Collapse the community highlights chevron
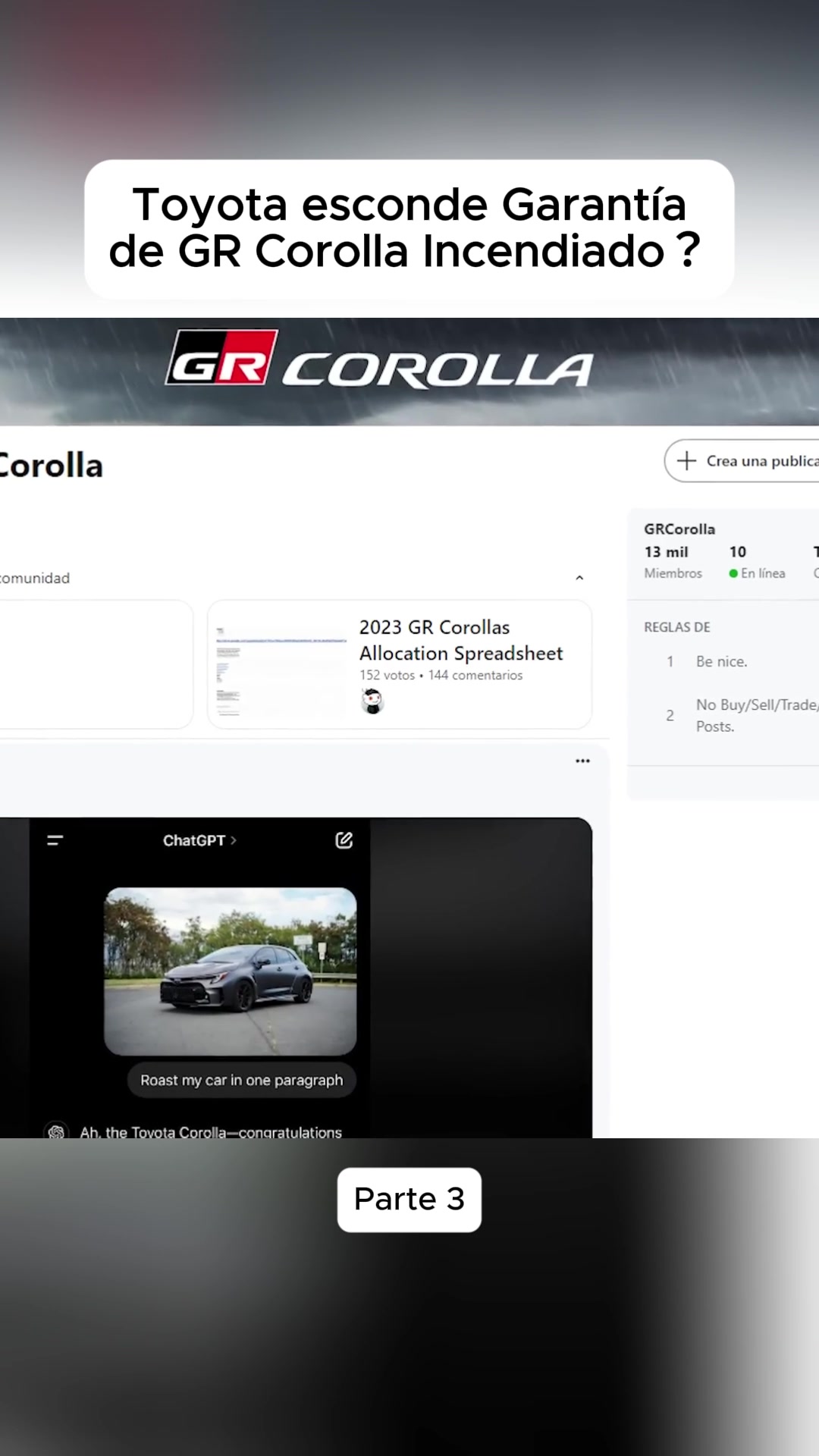819x1456 pixels. click(579, 578)
